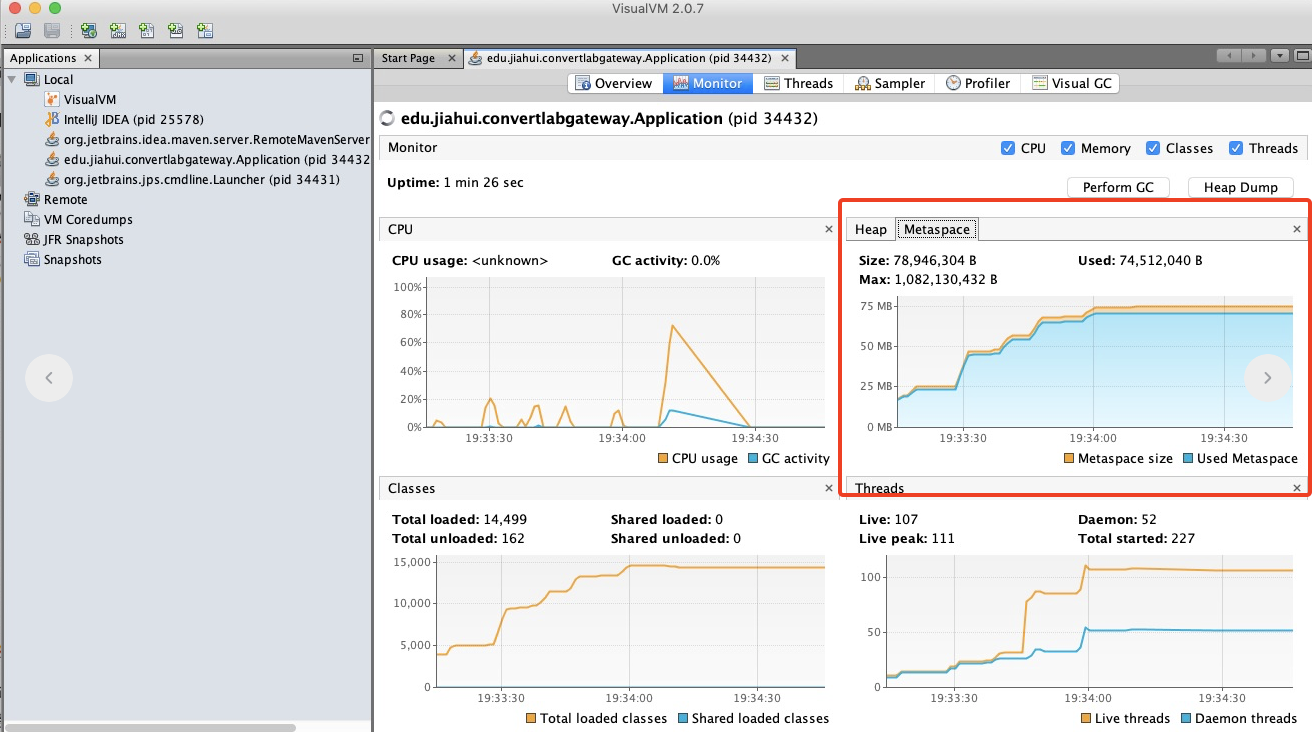Click the orange Metaspace size legend swatch
1312x732 pixels.
coord(1068,458)
